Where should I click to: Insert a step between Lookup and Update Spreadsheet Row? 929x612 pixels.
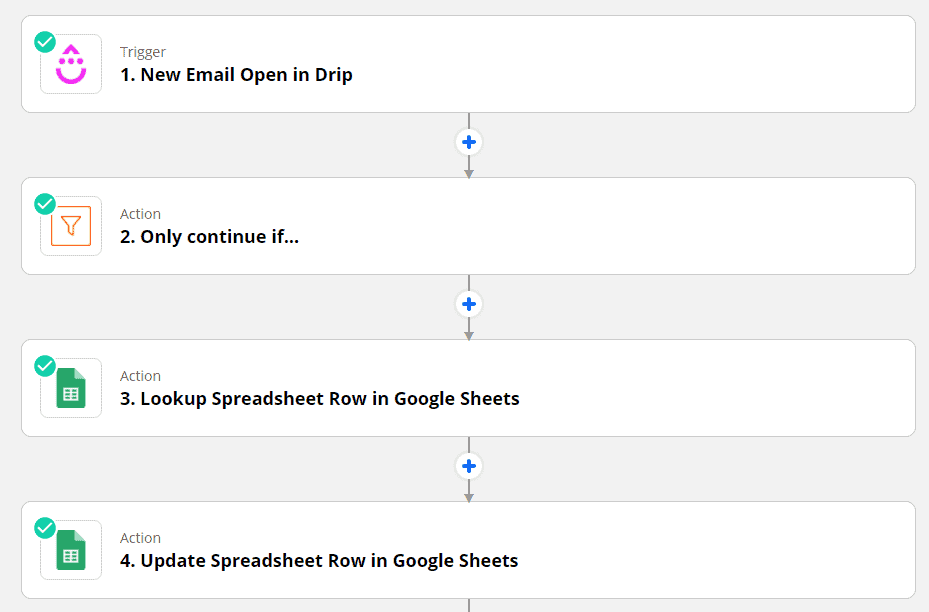point(469,466)
